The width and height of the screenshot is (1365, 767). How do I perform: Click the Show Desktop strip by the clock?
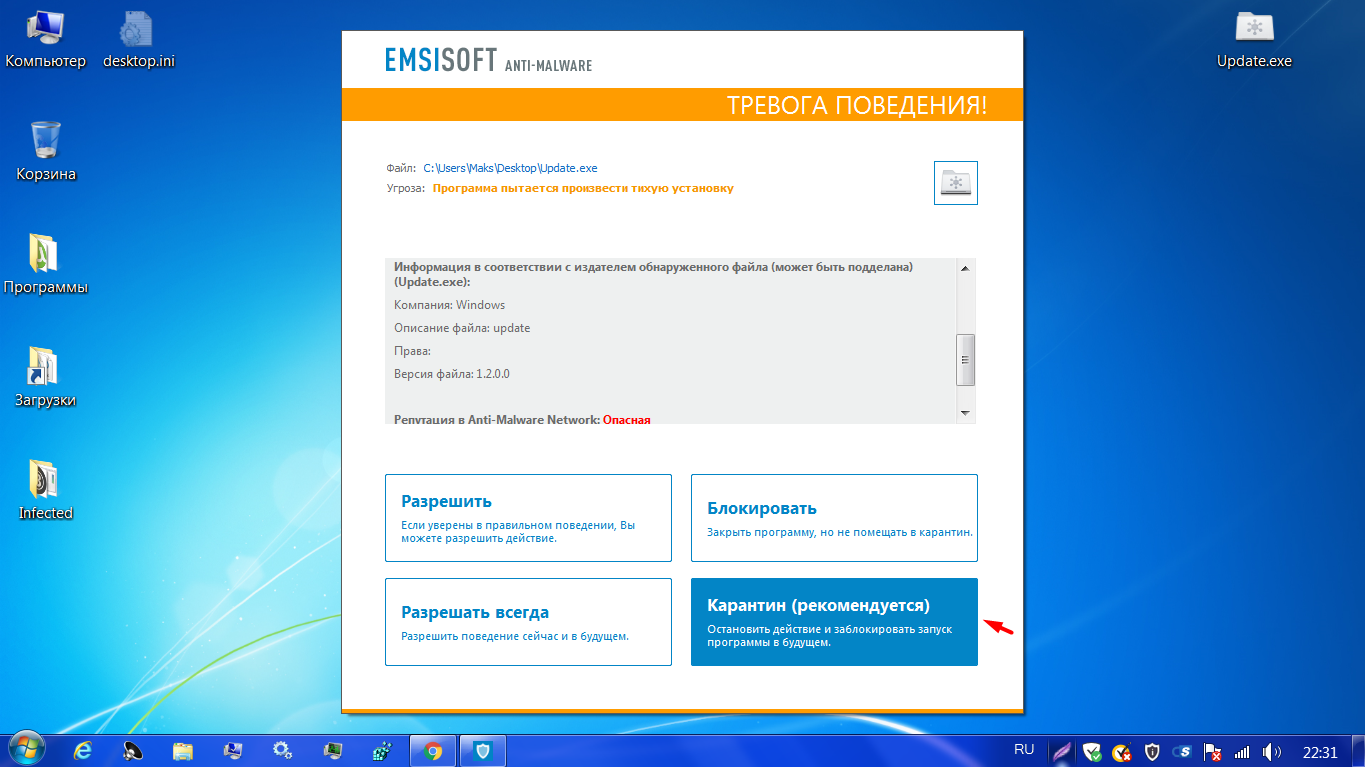point(1358,750)
